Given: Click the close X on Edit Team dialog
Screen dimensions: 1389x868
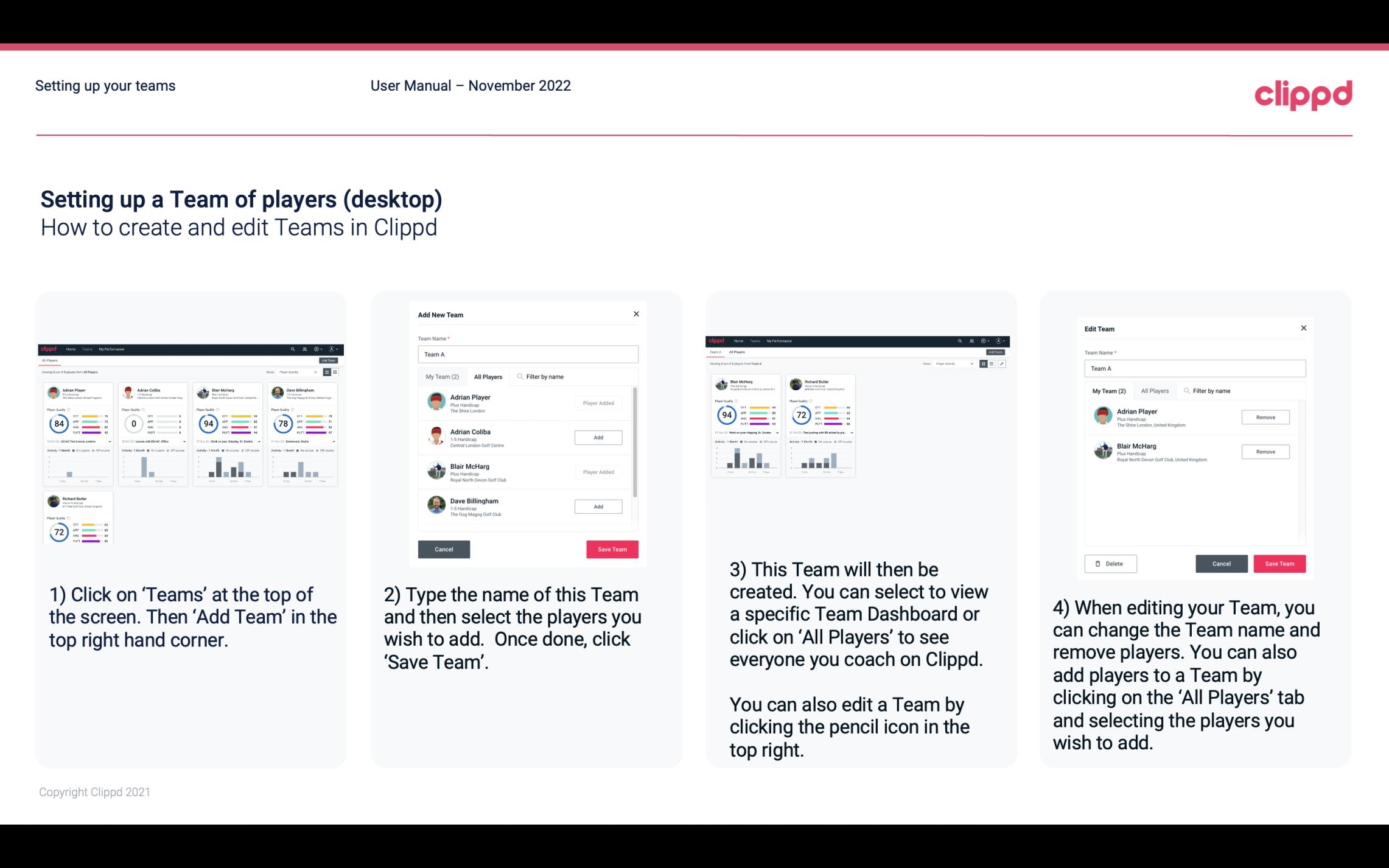Looking at the screenshot, I should click(1303, 329).
